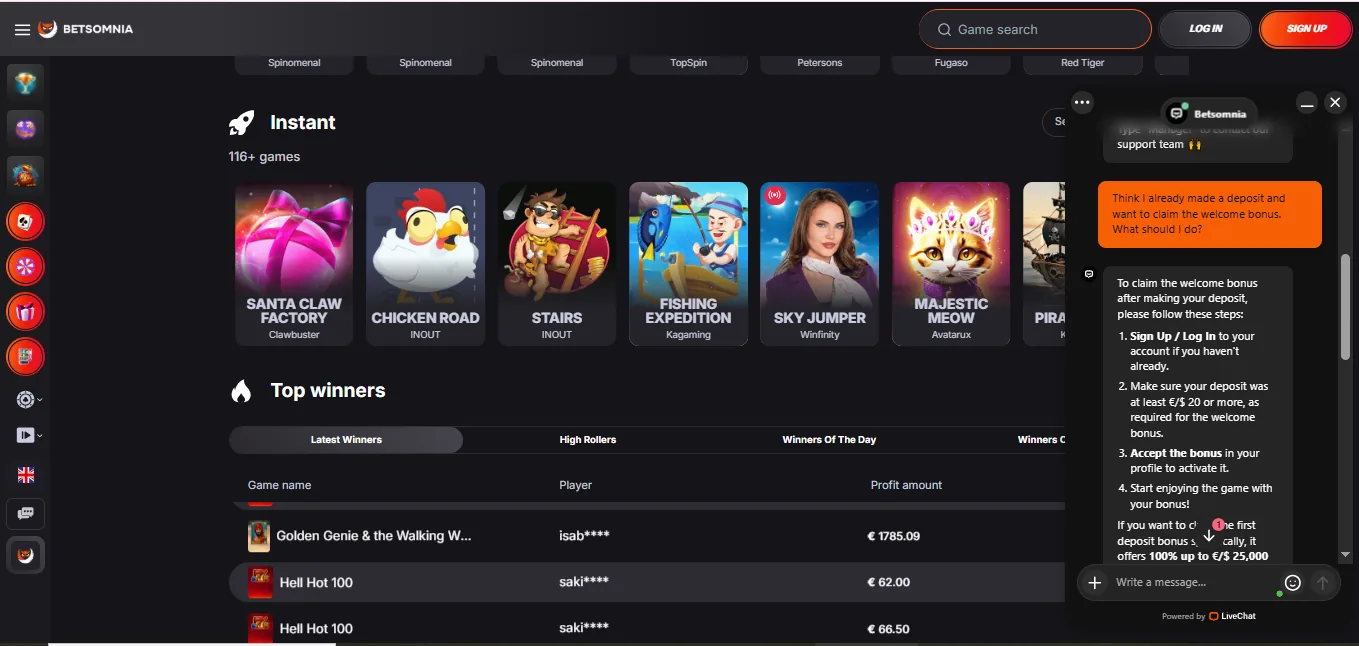Click the Hell Hot 100 € 62.00 row

(645, 582)
